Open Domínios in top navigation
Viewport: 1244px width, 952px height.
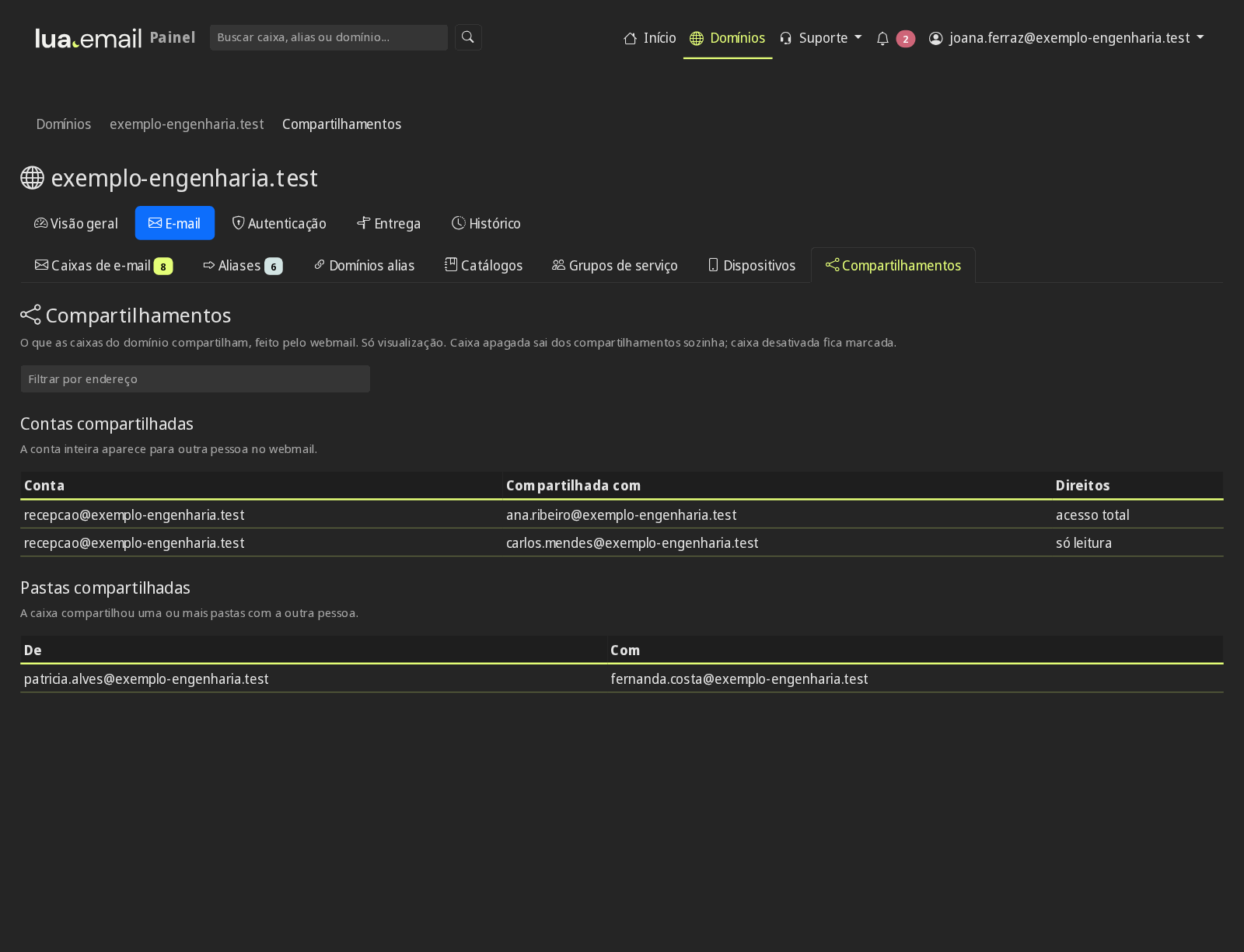[728, 38]
